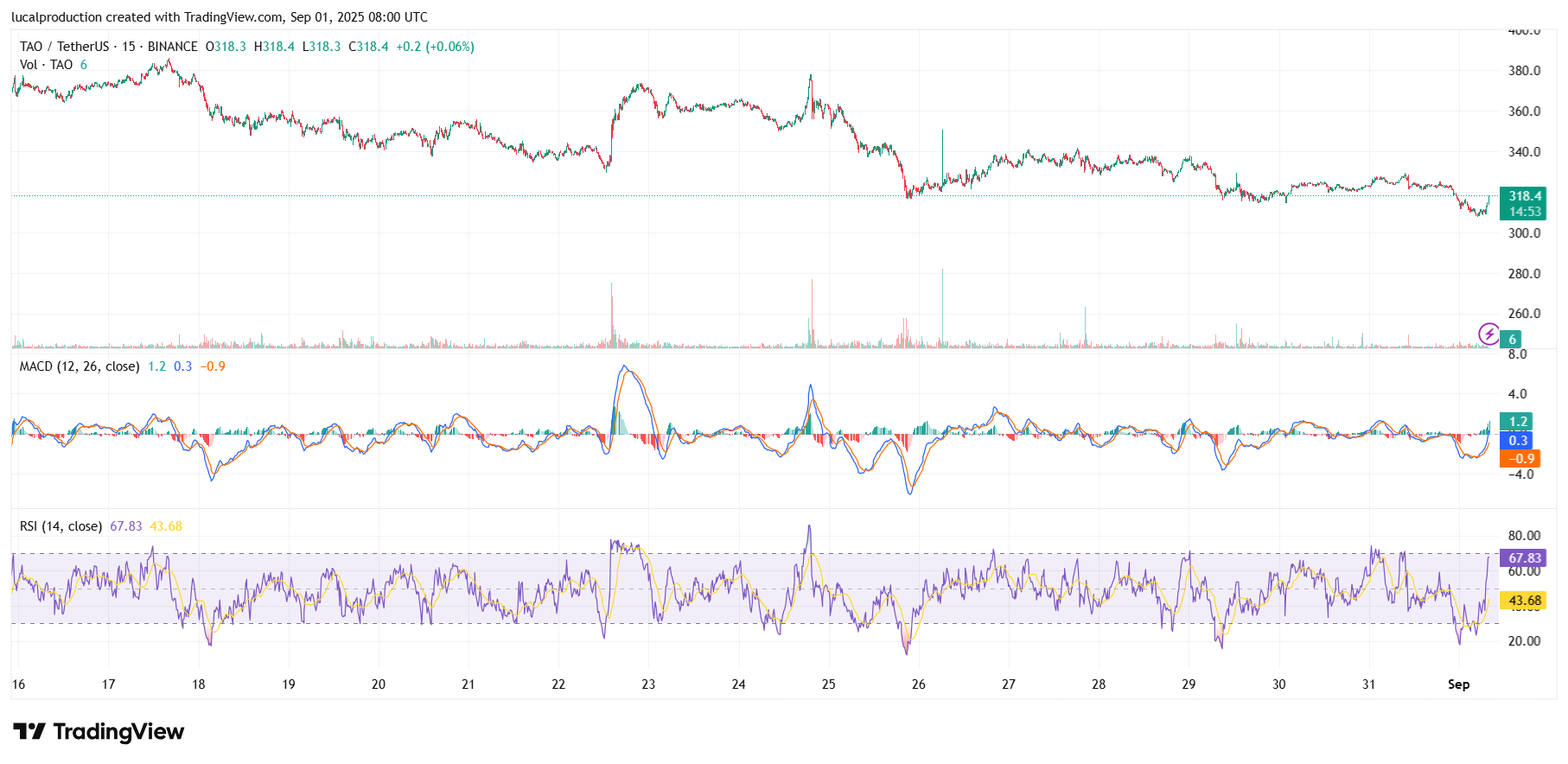Click the 4.0 MACD axis label

coord(1517,394)
